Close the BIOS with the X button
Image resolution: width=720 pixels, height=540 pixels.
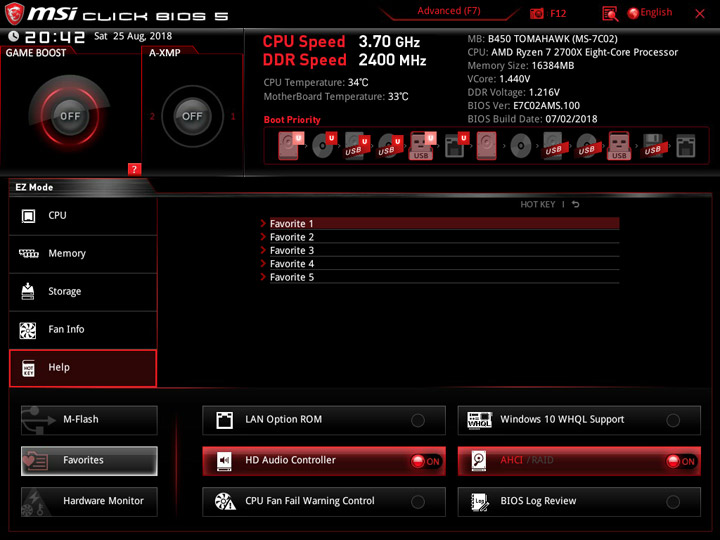(700, 14)
